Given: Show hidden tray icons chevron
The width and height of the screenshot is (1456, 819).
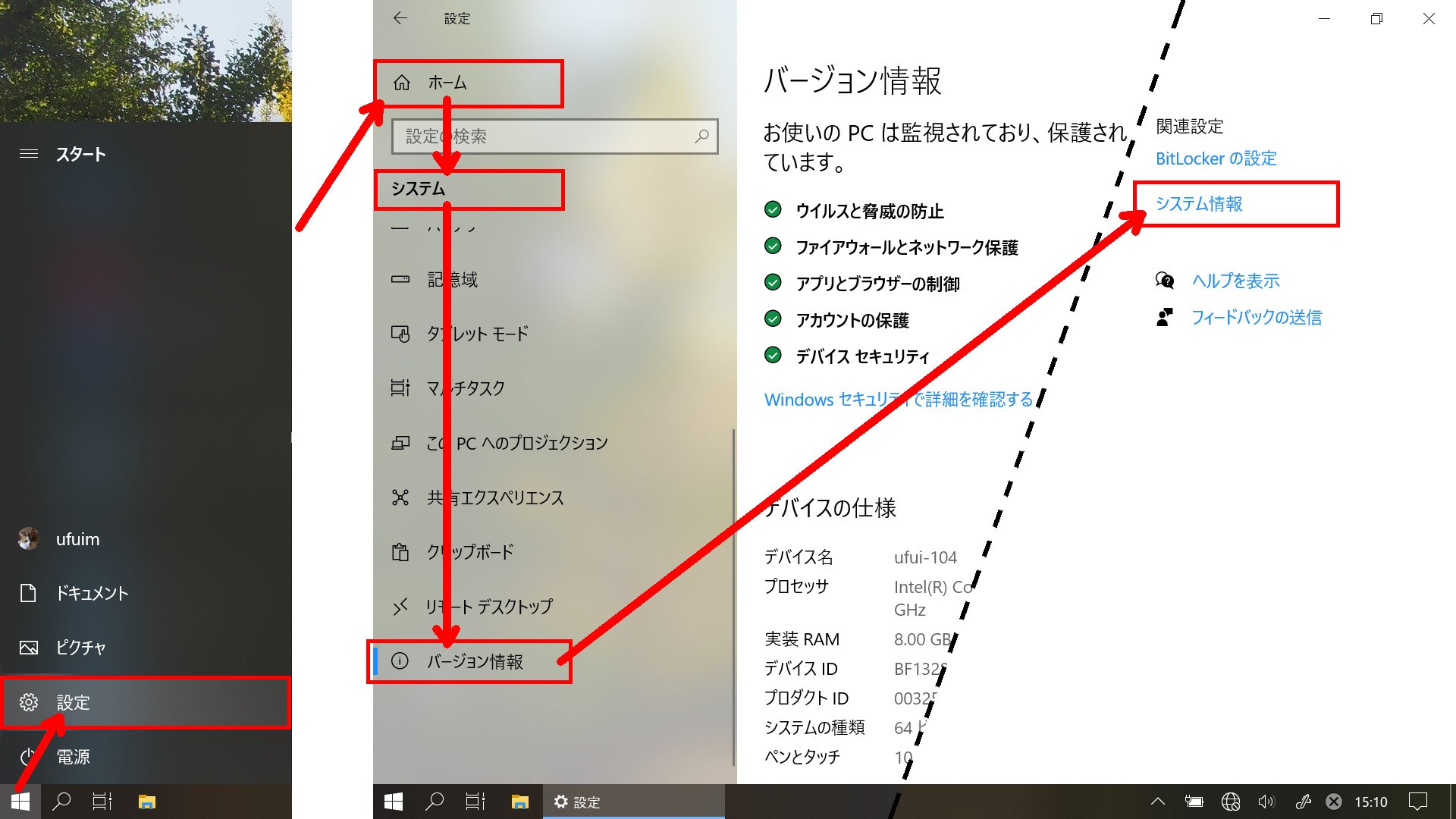Looking at the screenshot, I should tap(1158, 802).
